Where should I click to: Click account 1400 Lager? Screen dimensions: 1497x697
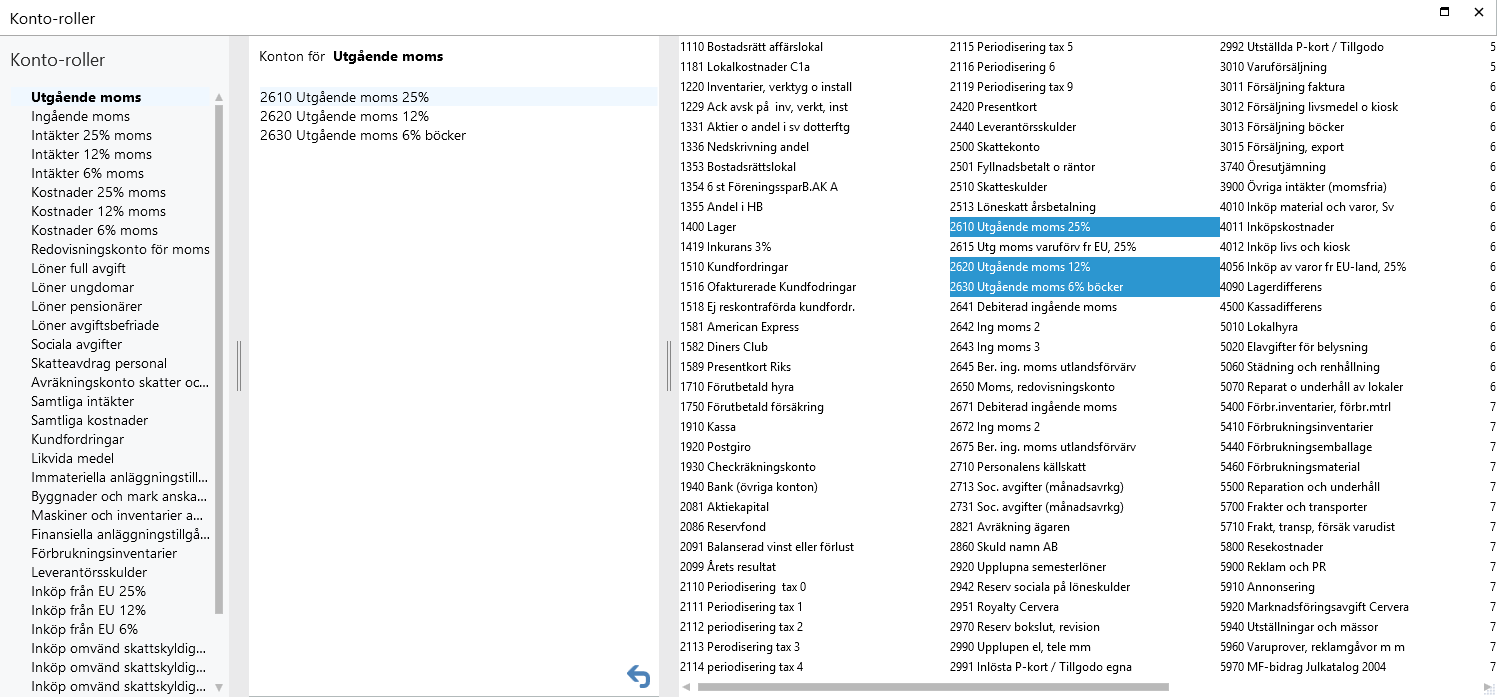(x=708, y=227)
